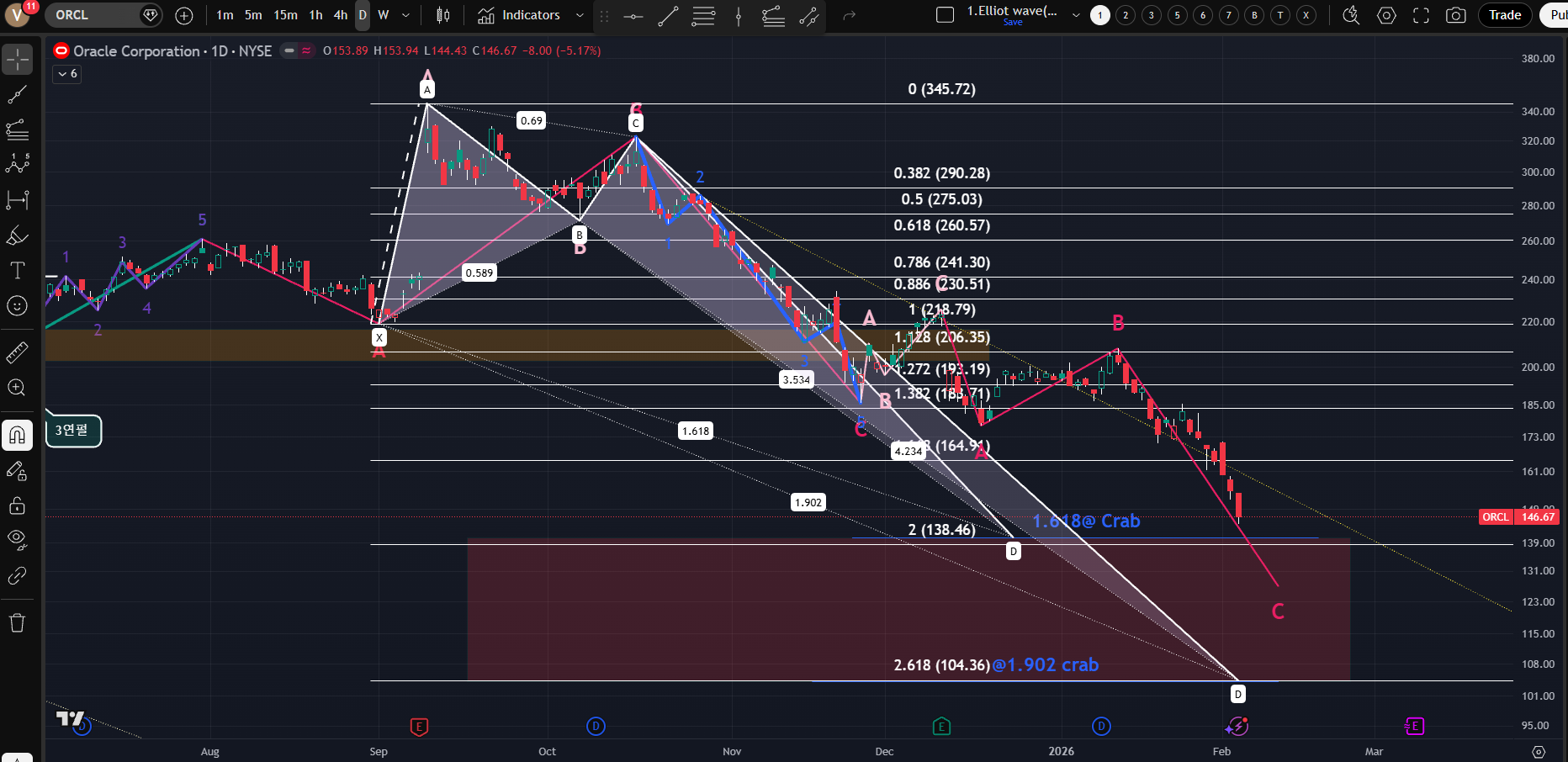Click Save under the Elliot wave layout name

pyautogui.click(x=1013, y=23)
